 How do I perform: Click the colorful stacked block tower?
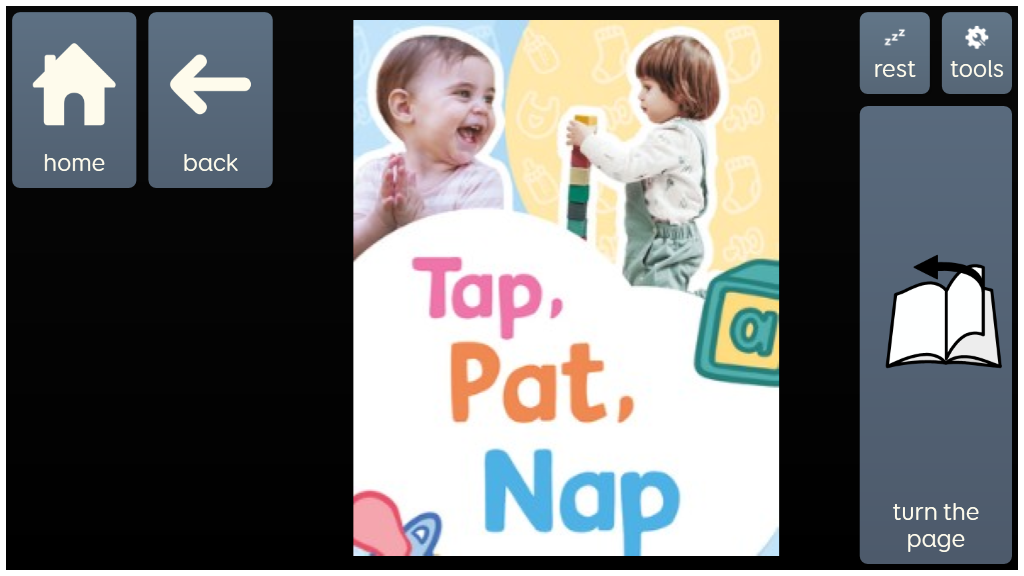(x=581, y=176)
